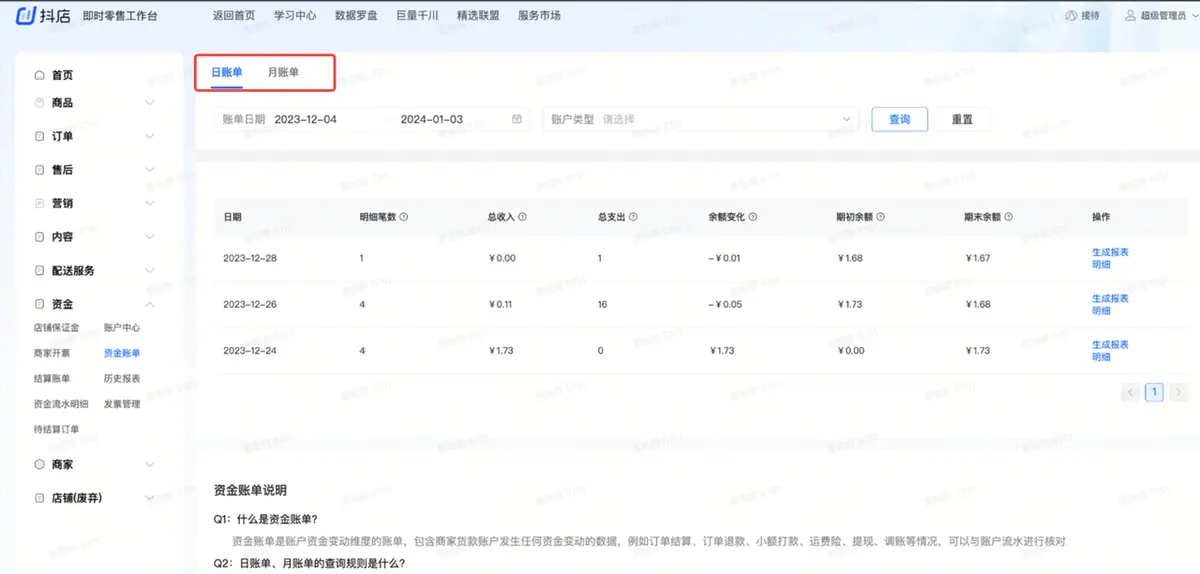Screen dimensions: 1200x574
Task: Click the 抖店 logo icon
Action: (26, 15)
